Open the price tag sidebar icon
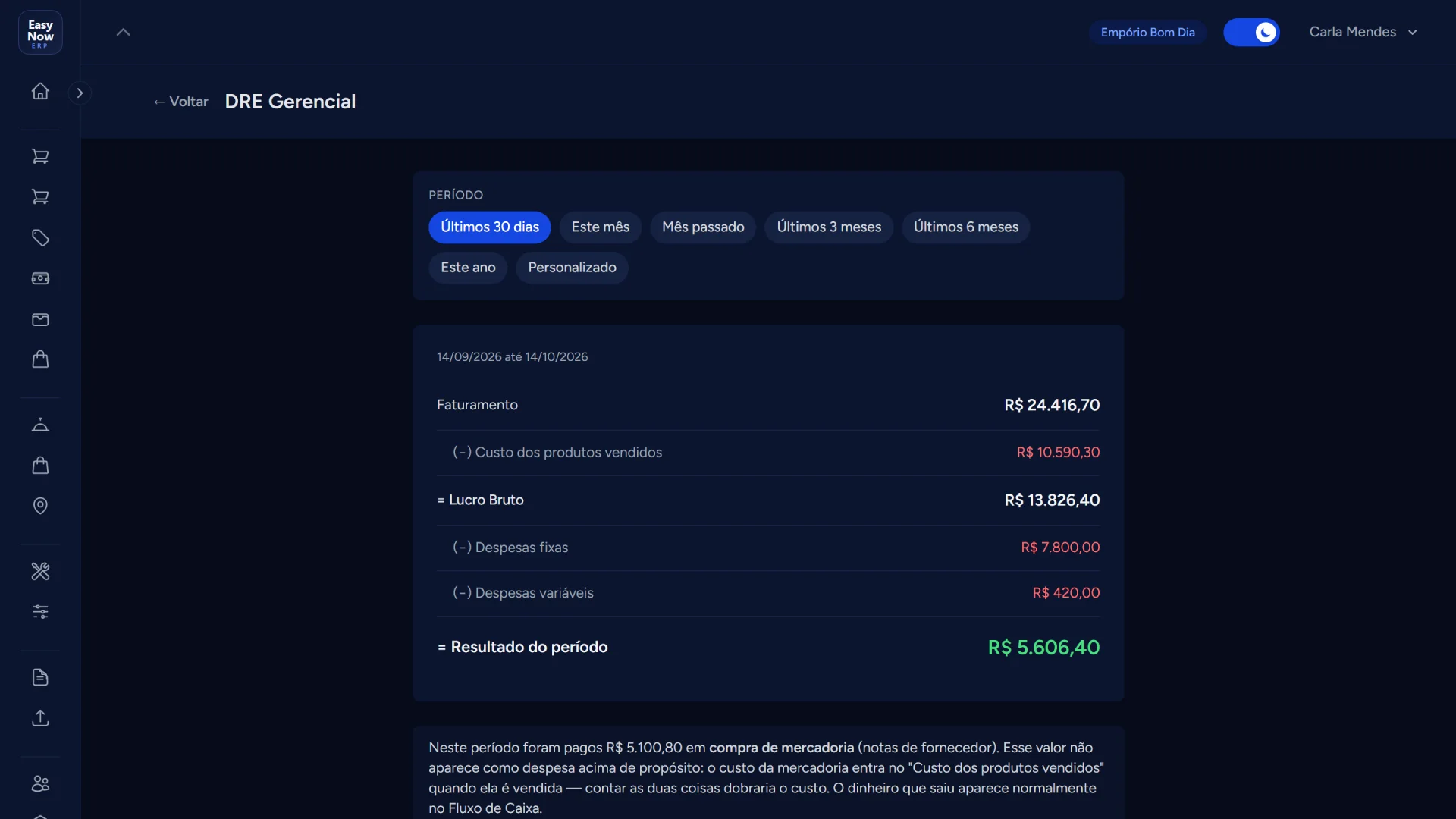This screenshot has width=1456, height=819. pos(40,238)
